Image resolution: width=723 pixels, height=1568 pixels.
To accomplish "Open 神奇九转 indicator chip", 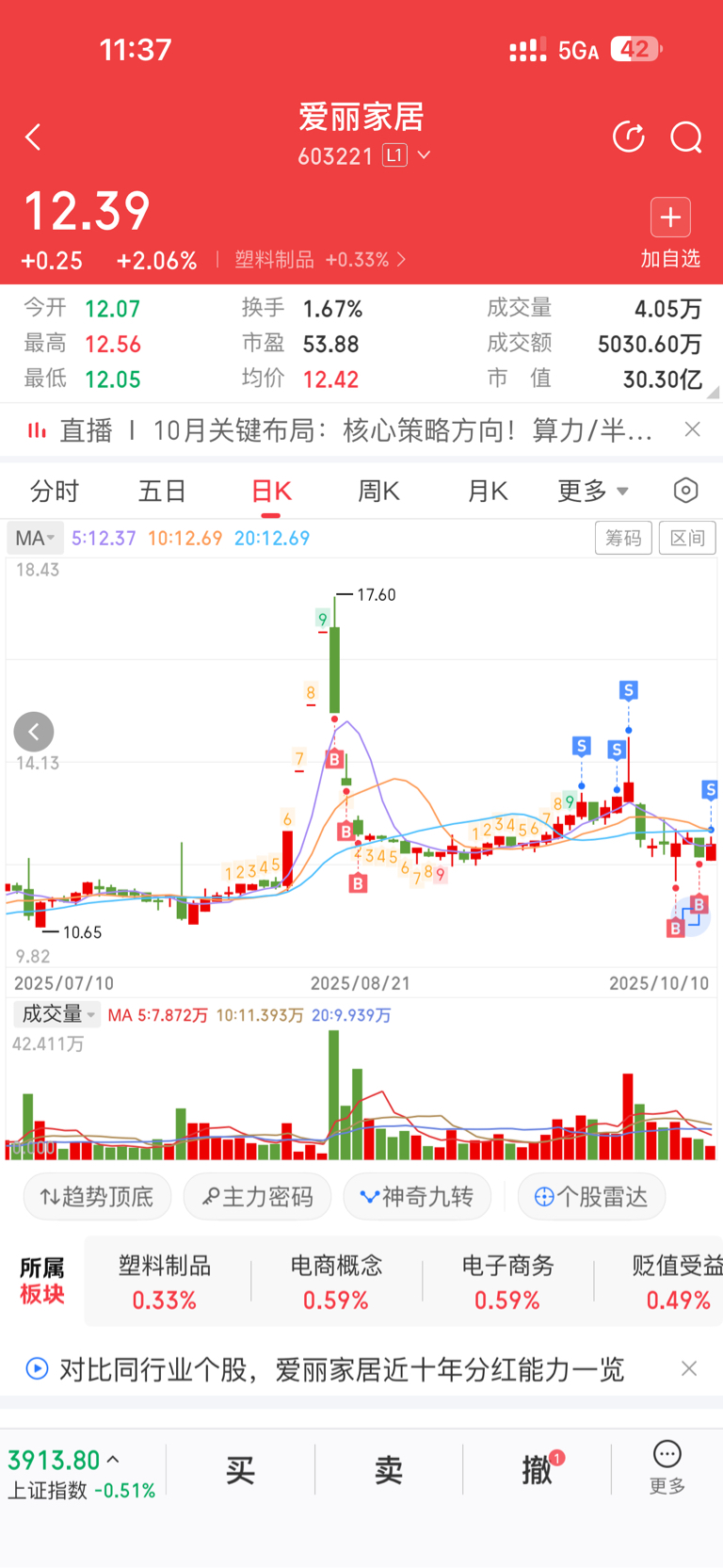I will (417, 1197).
